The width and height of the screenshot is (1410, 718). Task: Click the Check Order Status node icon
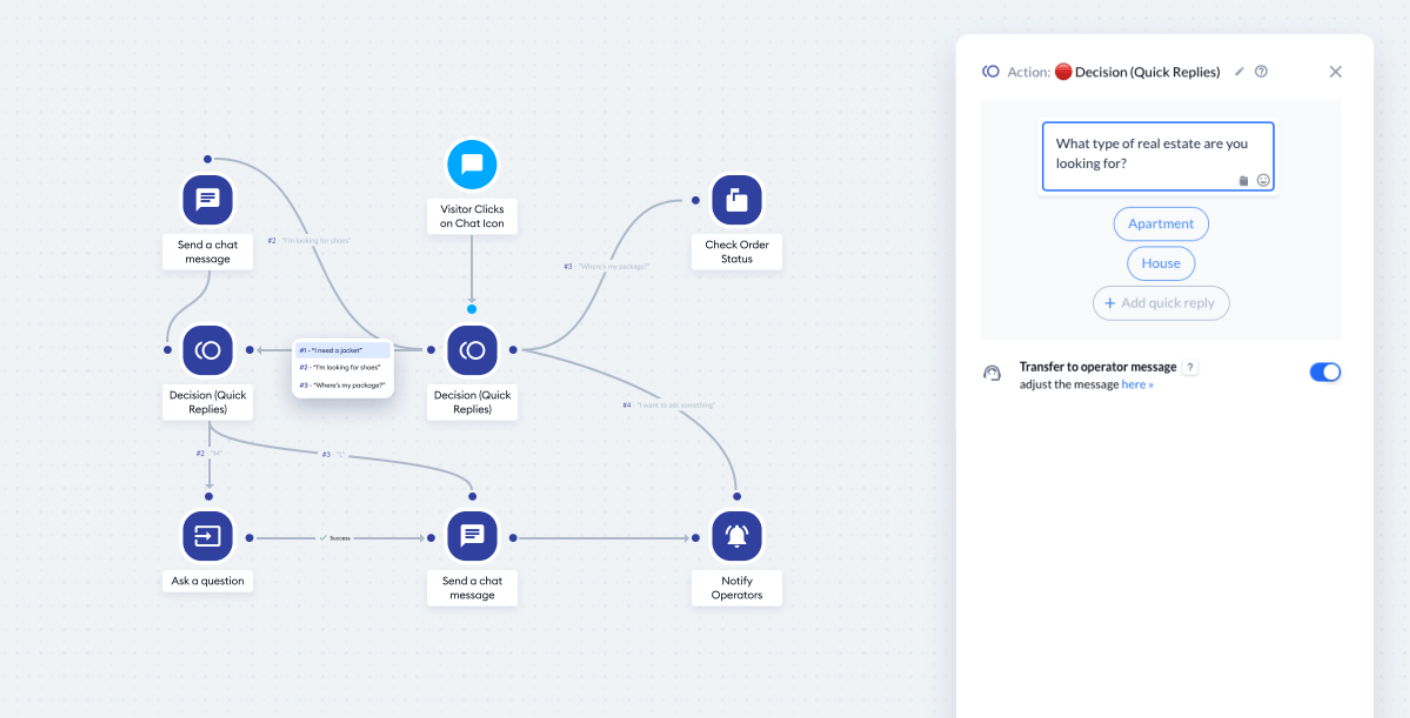coord(736,200)
